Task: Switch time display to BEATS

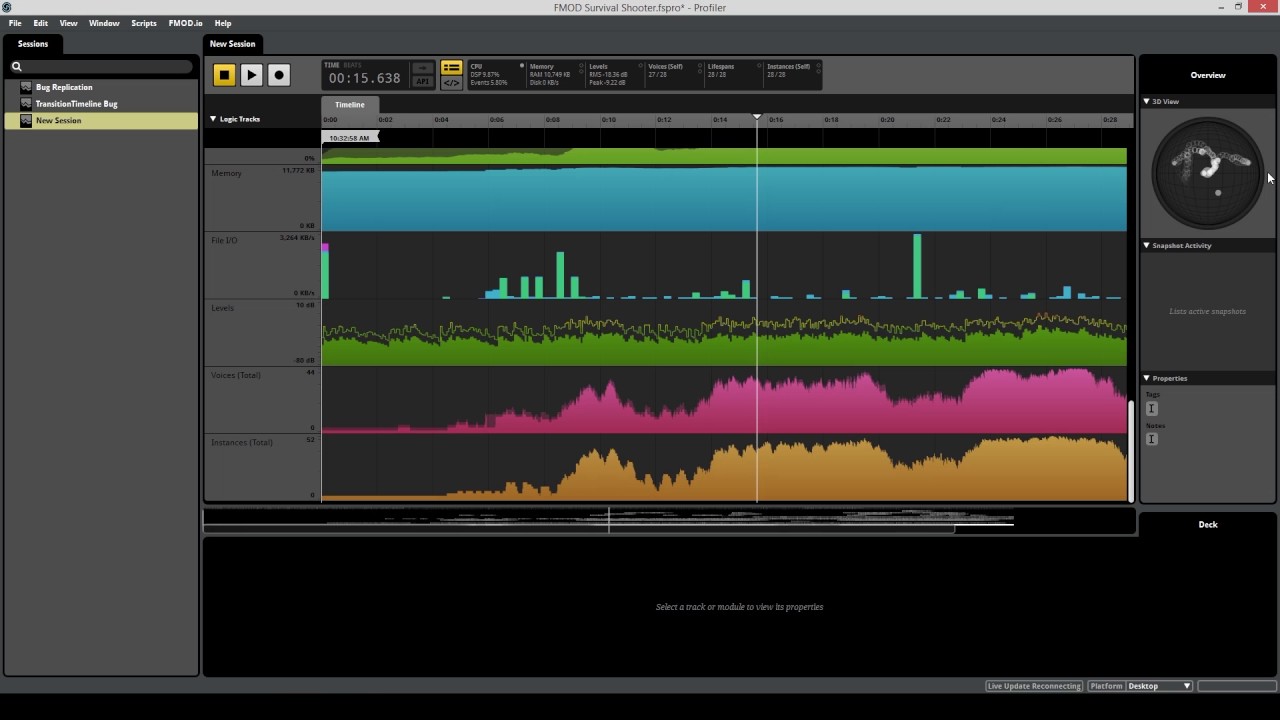Action: pos(352,65)
